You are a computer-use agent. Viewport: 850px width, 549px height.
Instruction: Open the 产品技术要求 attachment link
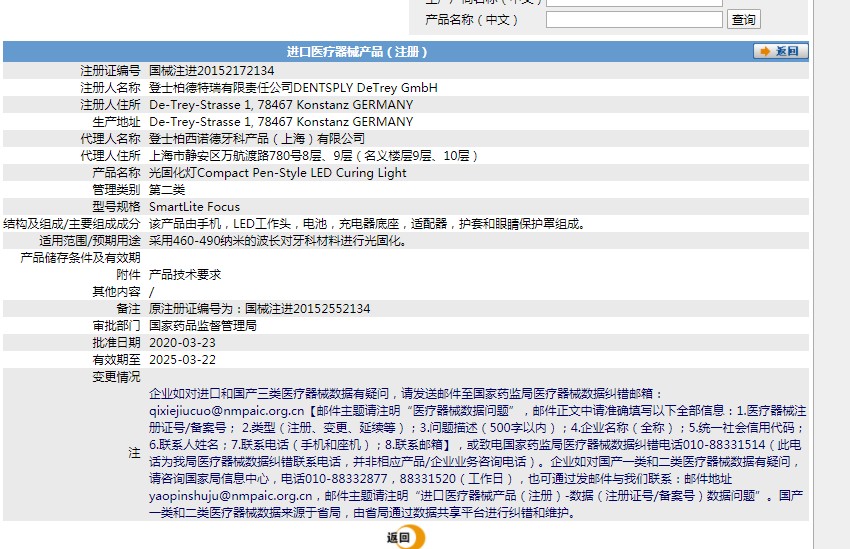(185, 275)
